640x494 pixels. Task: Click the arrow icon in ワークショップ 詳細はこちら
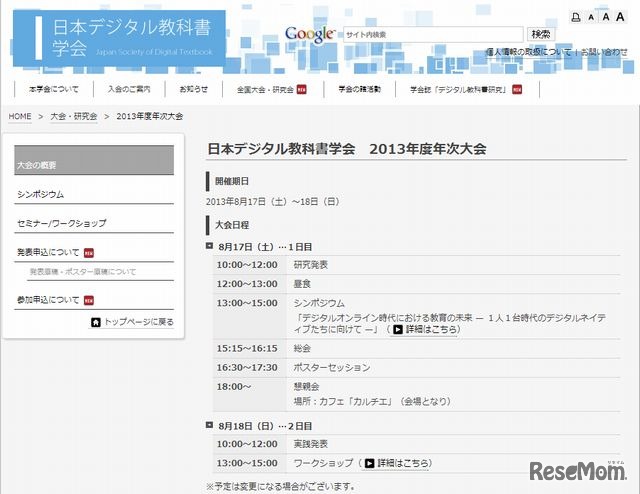pyautogui.click(x=369, y=463)
